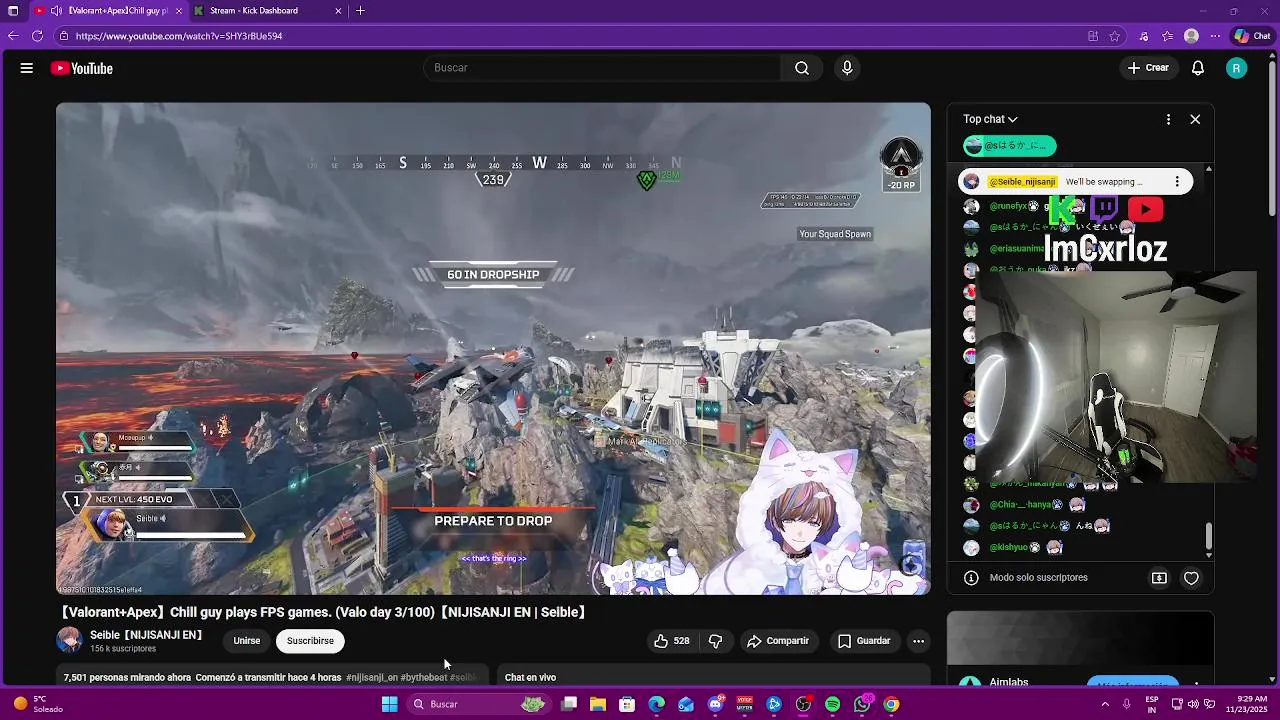This screenshot has height=720, width=1280.
Task: Save video with Guardar button
Action: (864, 641)
